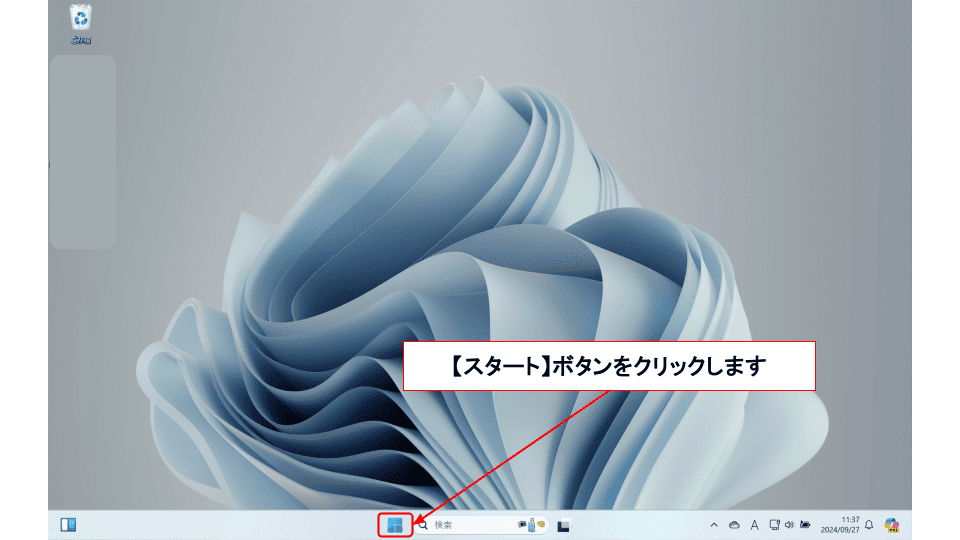This screenshot has height=540, width=960.
Task: Click the magnifier icon in taskbar search
Action: pos(423,525)
